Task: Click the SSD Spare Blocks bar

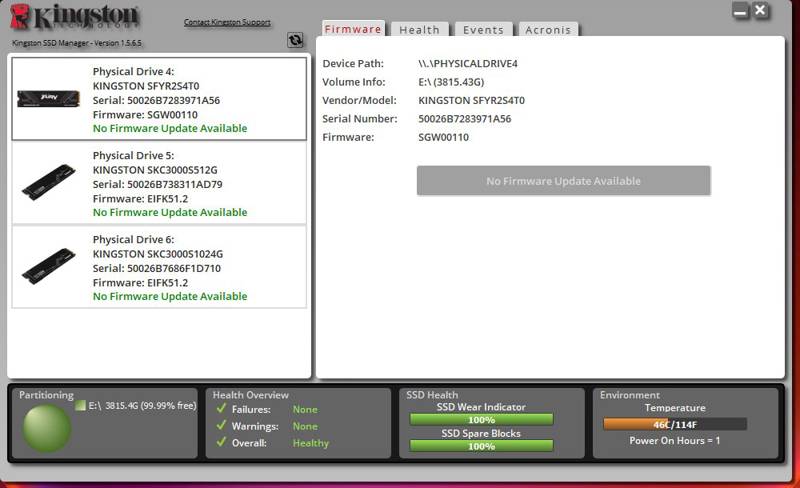Action: (x=481, y=446)
